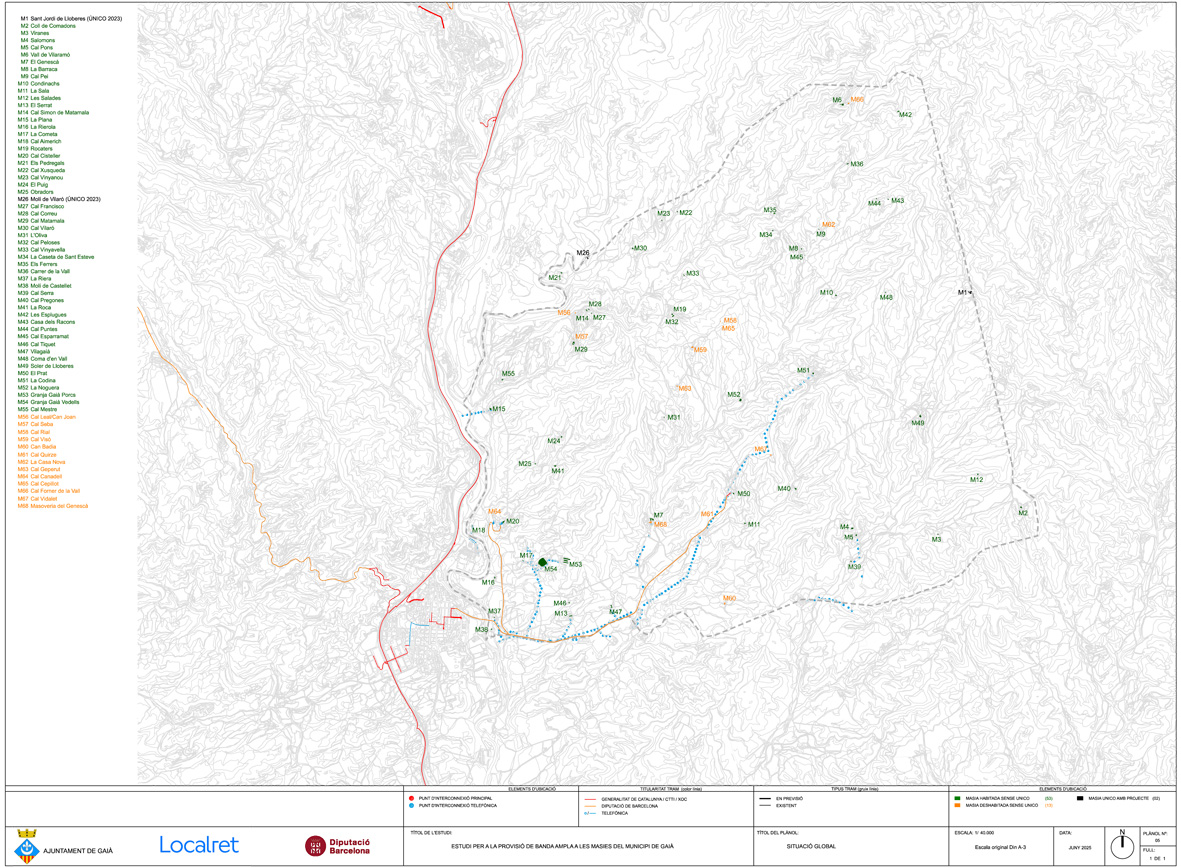
Task: Click the Localret logo
Action: tap(199, 845)
